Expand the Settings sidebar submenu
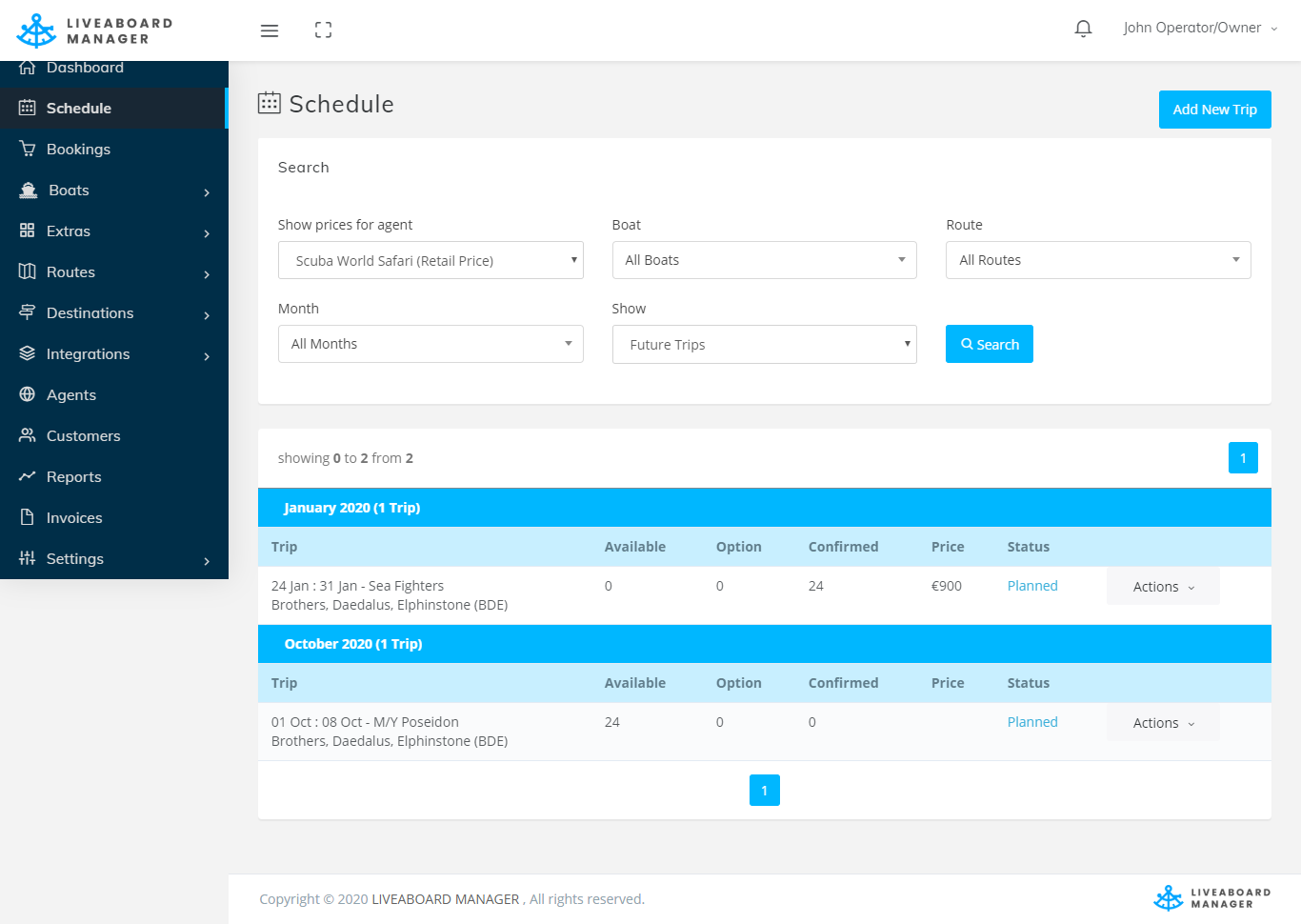The image size is (1301, 924). point(113,559)
